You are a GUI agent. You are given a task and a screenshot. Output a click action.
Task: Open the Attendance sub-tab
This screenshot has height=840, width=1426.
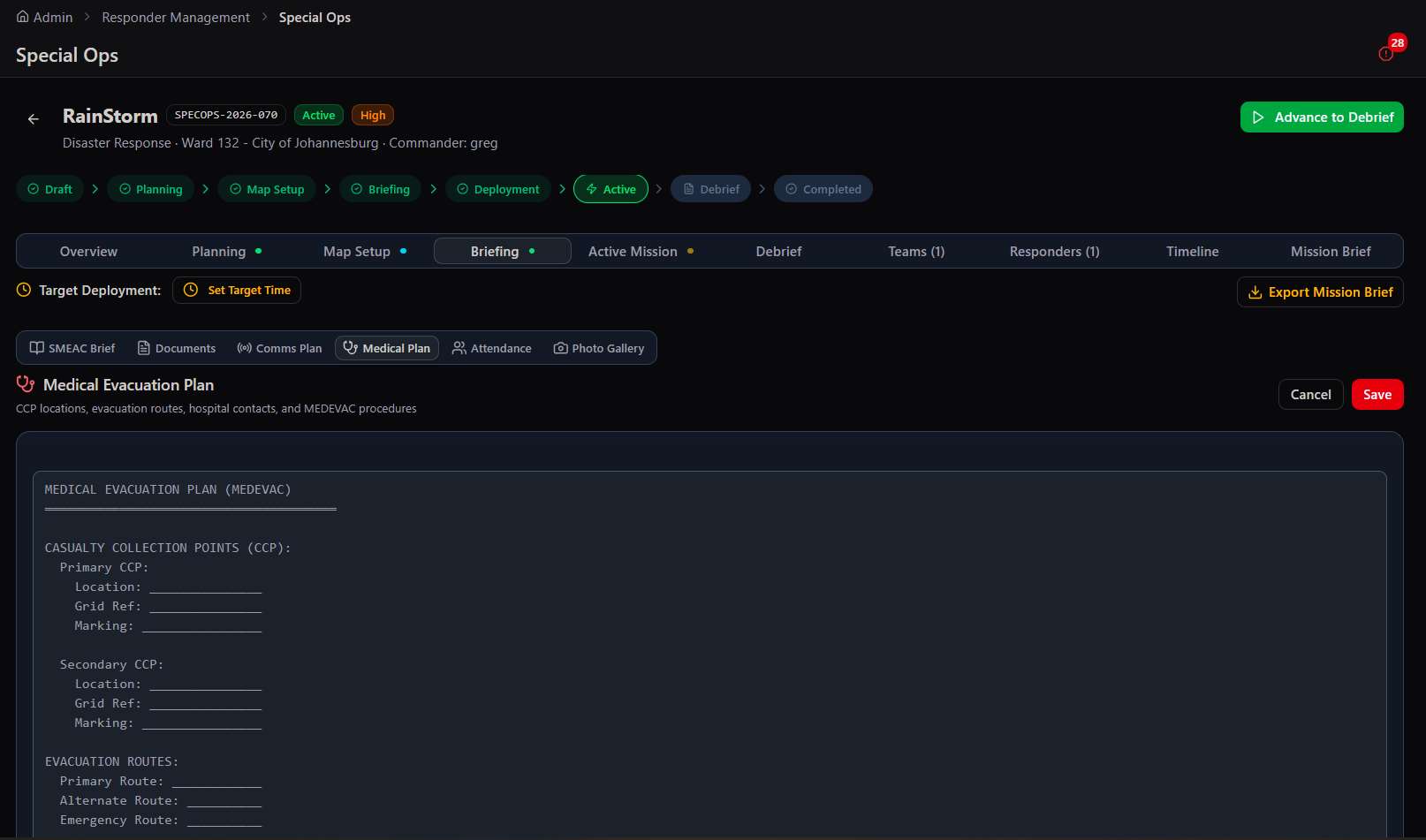pos(492,348)
